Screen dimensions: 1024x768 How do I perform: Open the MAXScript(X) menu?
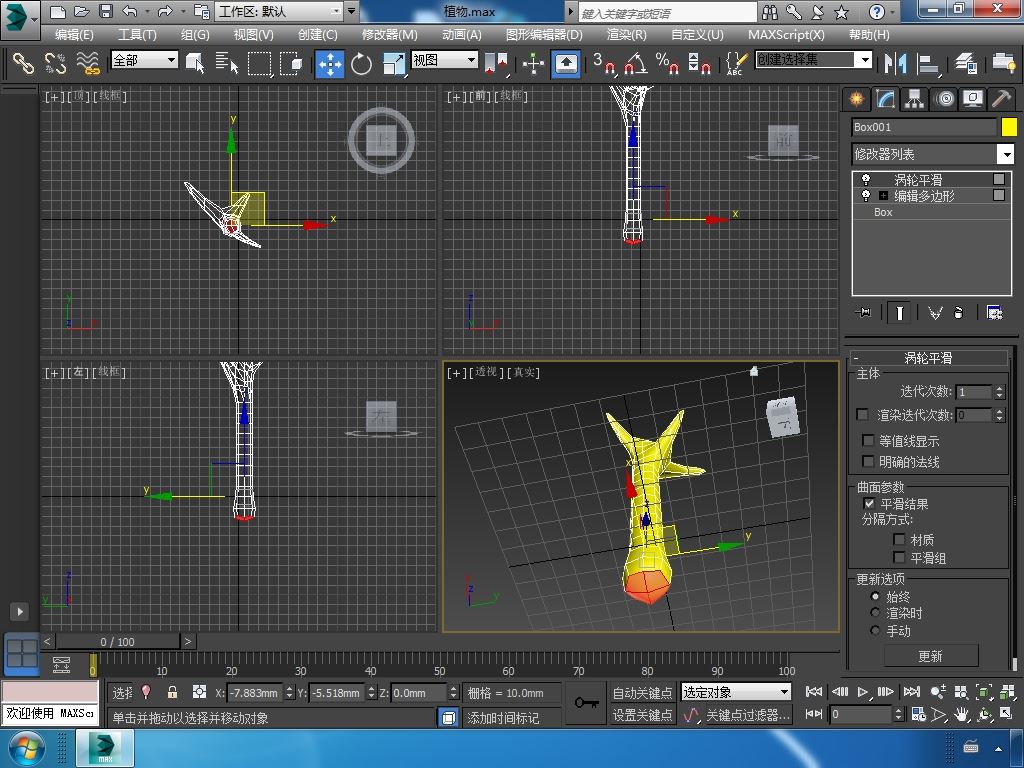[786, 35]
